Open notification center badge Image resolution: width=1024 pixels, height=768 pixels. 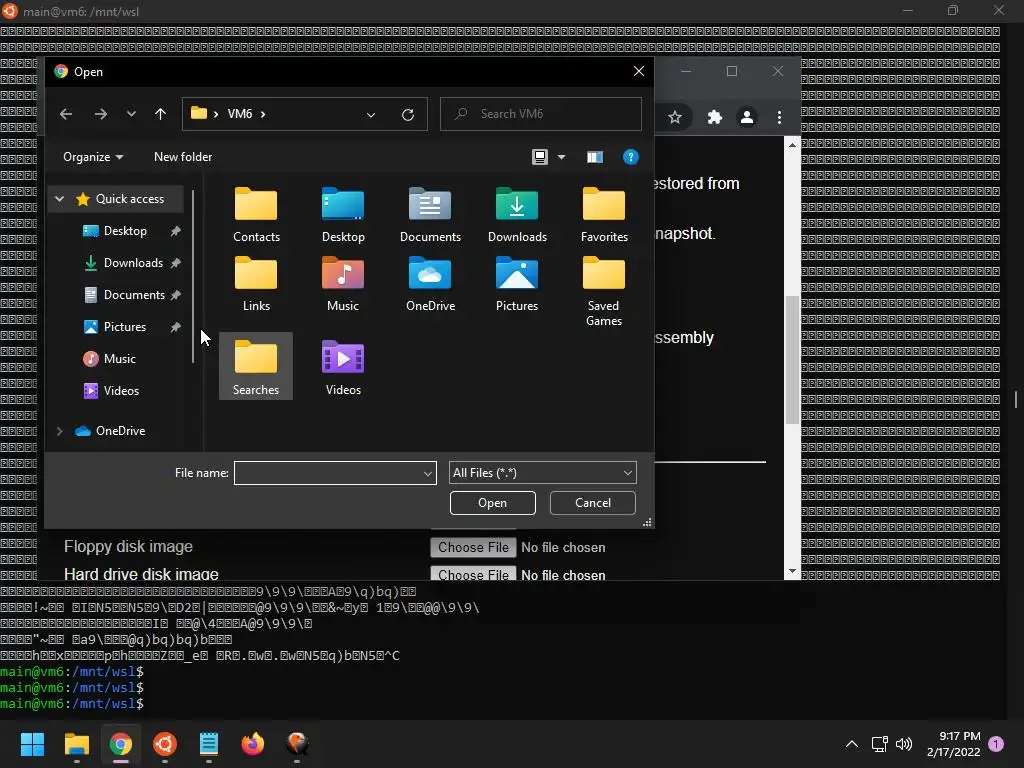pos(996,744)
